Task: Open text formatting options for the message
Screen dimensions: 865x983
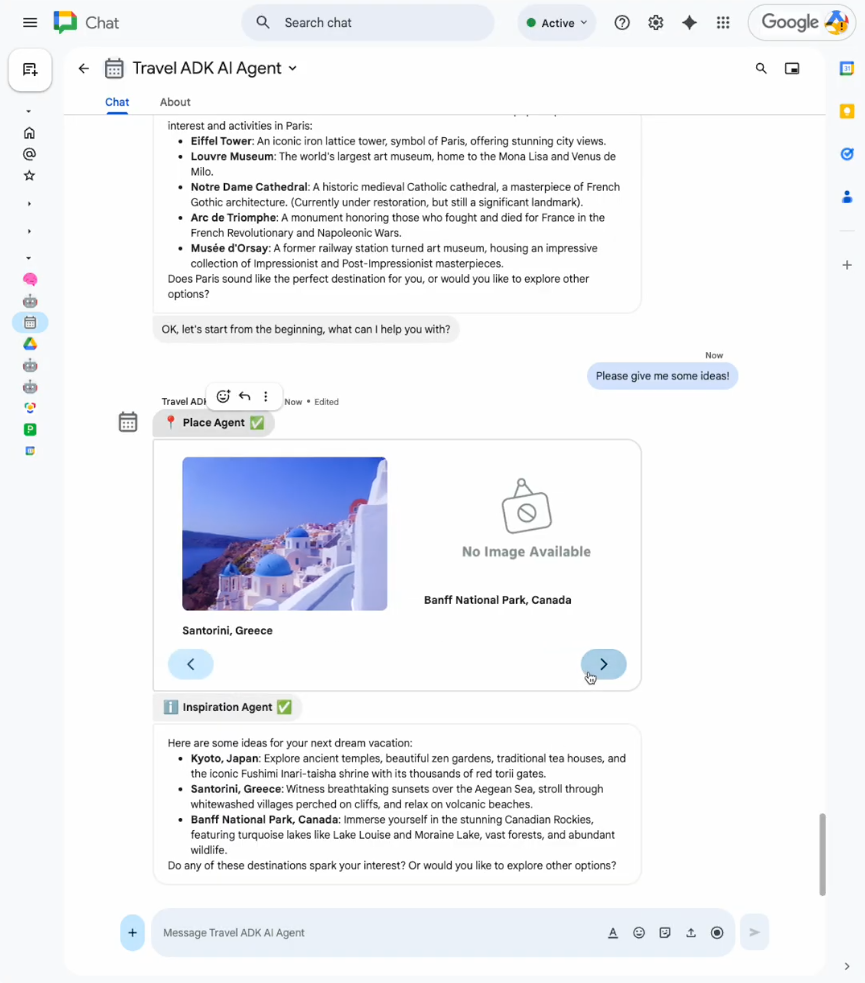Action: (613, 932)
